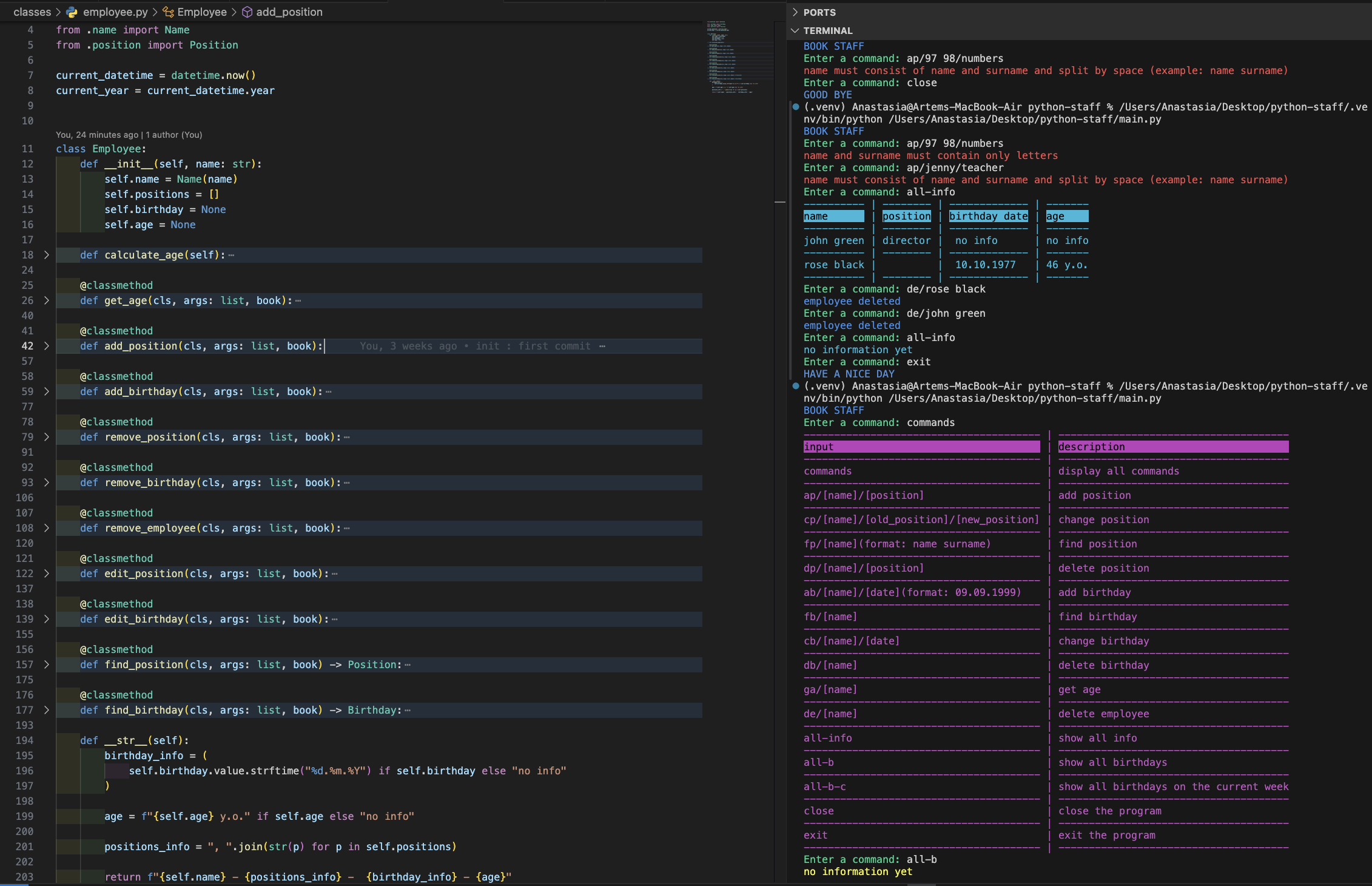Click the ellipsis after the first commit blame
This screenshot has width=1372, height=886.
(602, 347)
